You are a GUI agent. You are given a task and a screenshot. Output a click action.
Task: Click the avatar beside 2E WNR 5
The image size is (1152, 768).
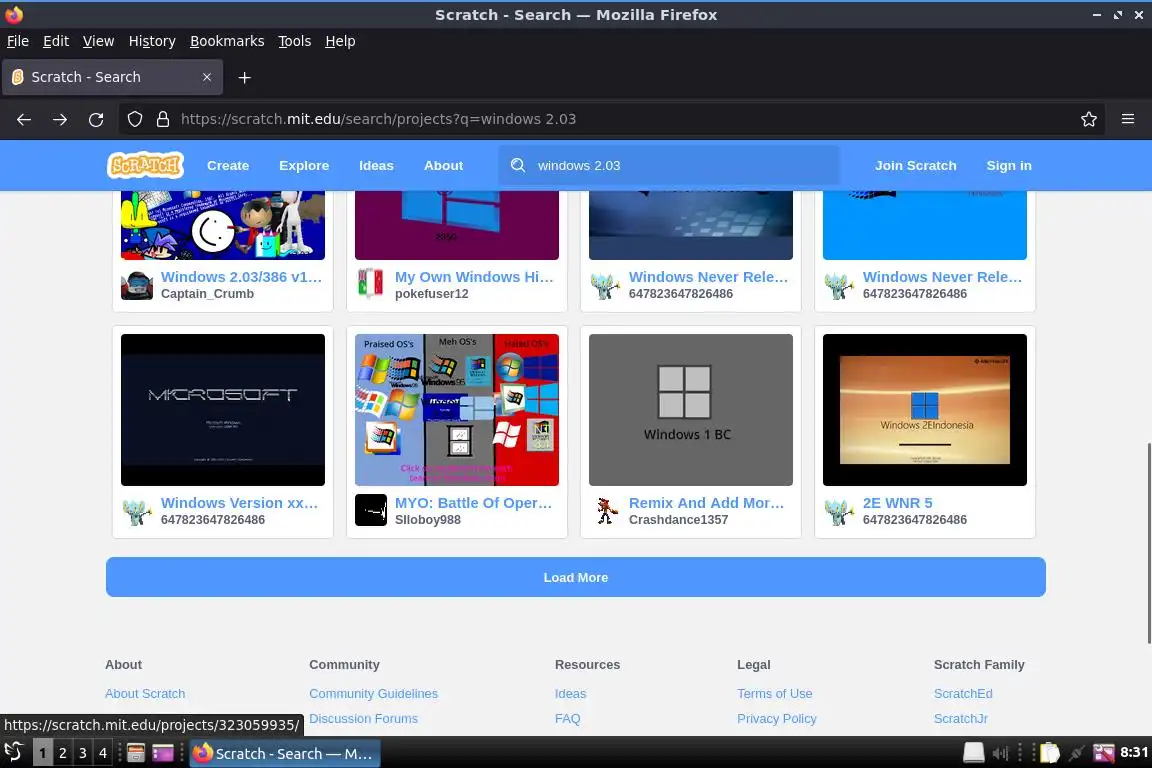[x=838, y=510]
